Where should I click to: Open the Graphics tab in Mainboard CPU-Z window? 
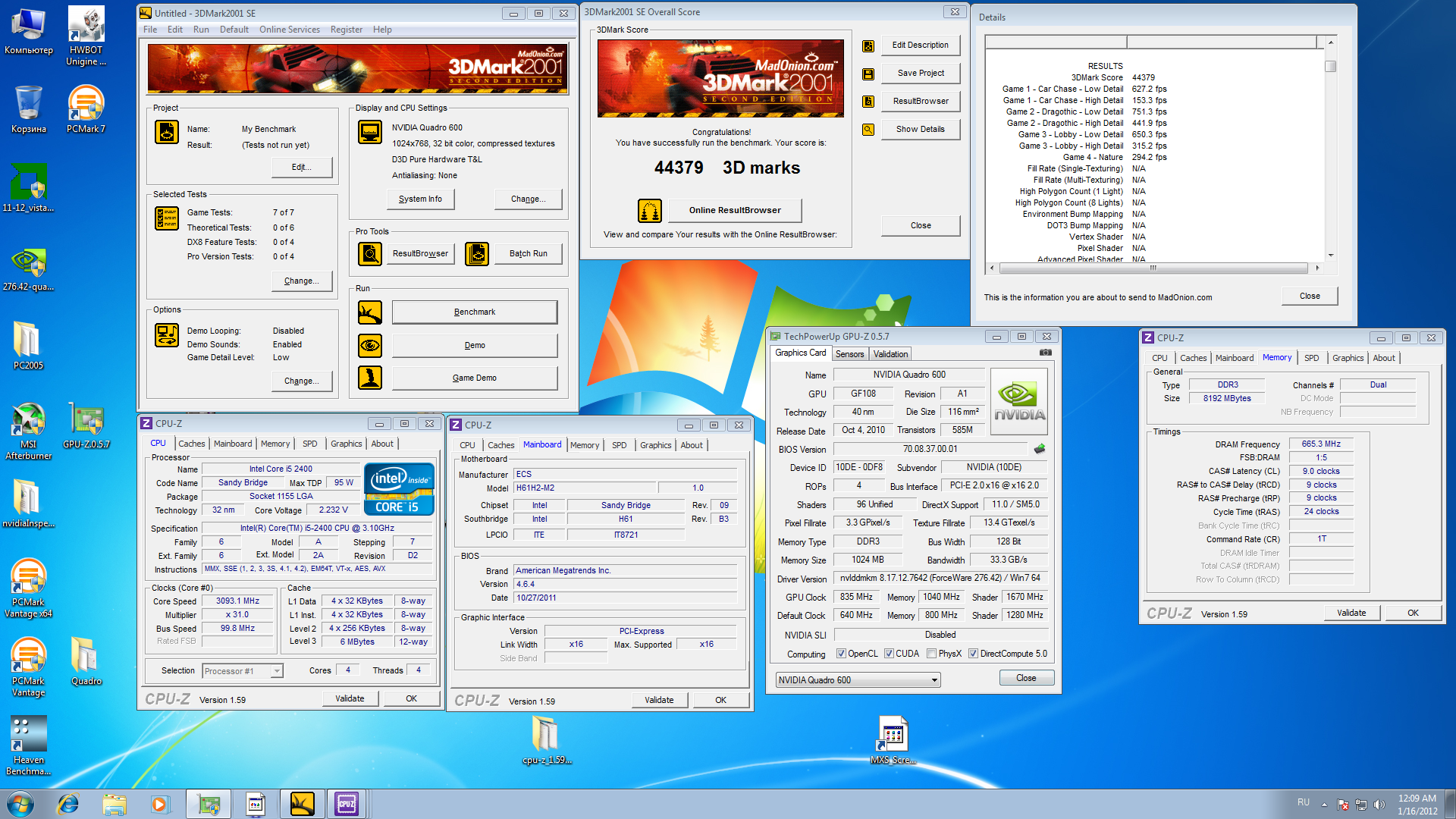pyautogui.click(x=656, y=445)
